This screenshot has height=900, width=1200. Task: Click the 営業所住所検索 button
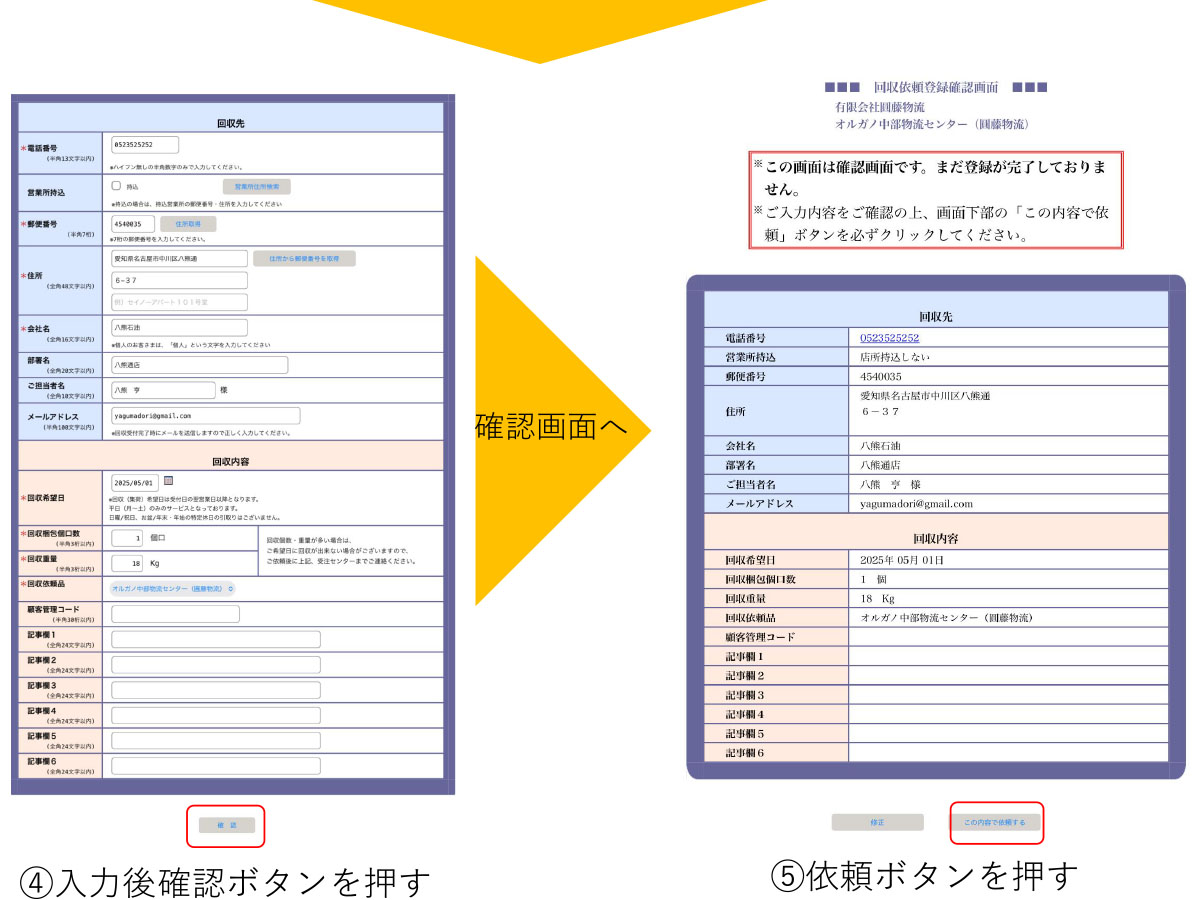coord(256,187)
